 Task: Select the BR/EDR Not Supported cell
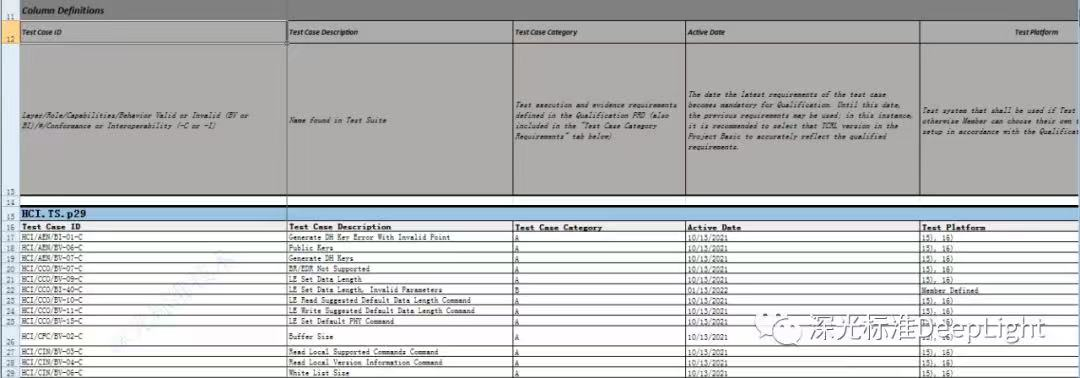click(400, 269)
